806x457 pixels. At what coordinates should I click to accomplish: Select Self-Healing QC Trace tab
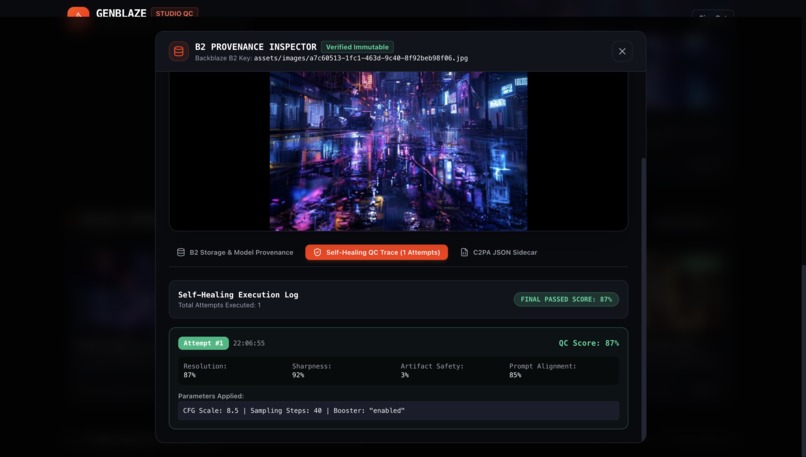pyautogui.click(x=376, y=252)
